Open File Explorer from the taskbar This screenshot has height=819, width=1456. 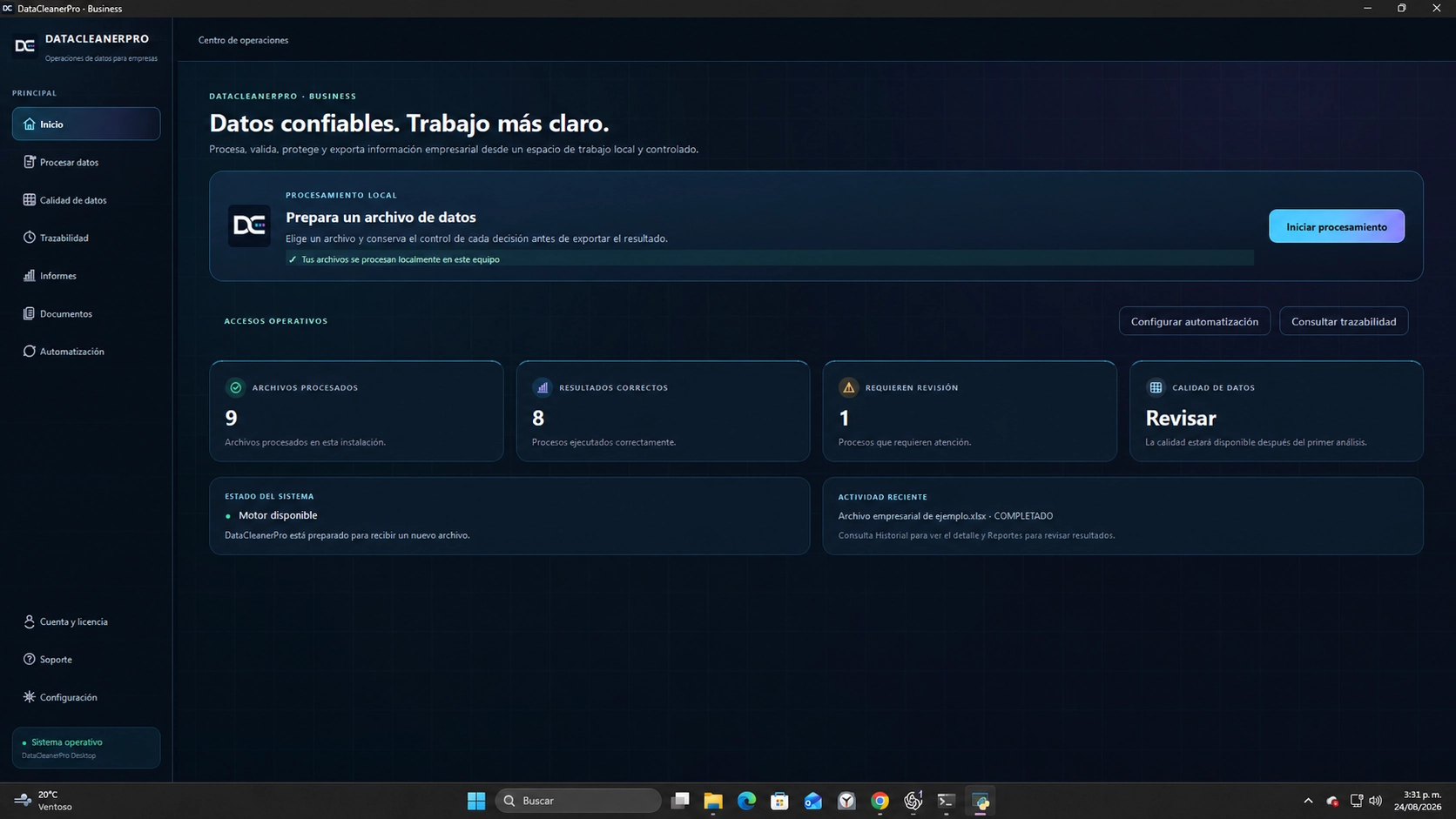point(713,801)
